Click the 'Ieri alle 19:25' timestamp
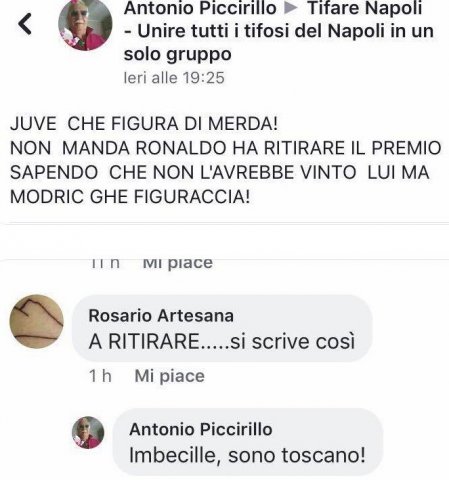 [174, 78]
